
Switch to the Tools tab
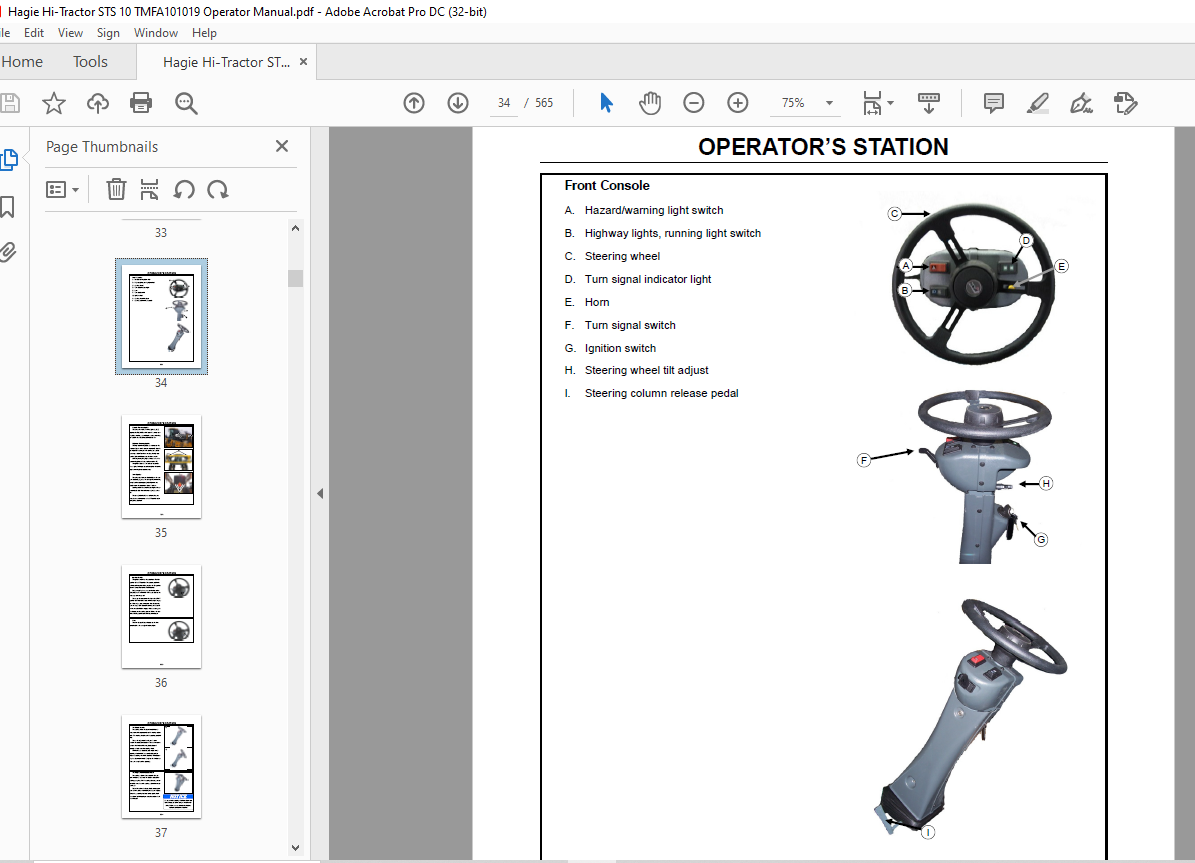click(x=91, y=62)
